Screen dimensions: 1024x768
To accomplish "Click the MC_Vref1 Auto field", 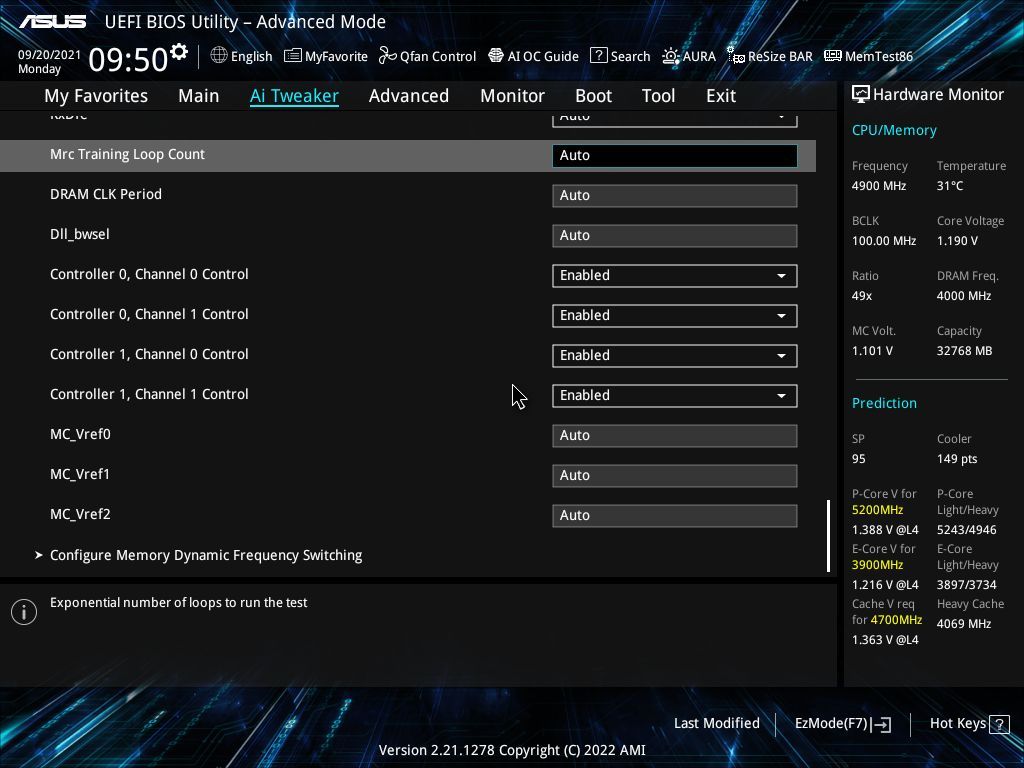I will point(675,475).
